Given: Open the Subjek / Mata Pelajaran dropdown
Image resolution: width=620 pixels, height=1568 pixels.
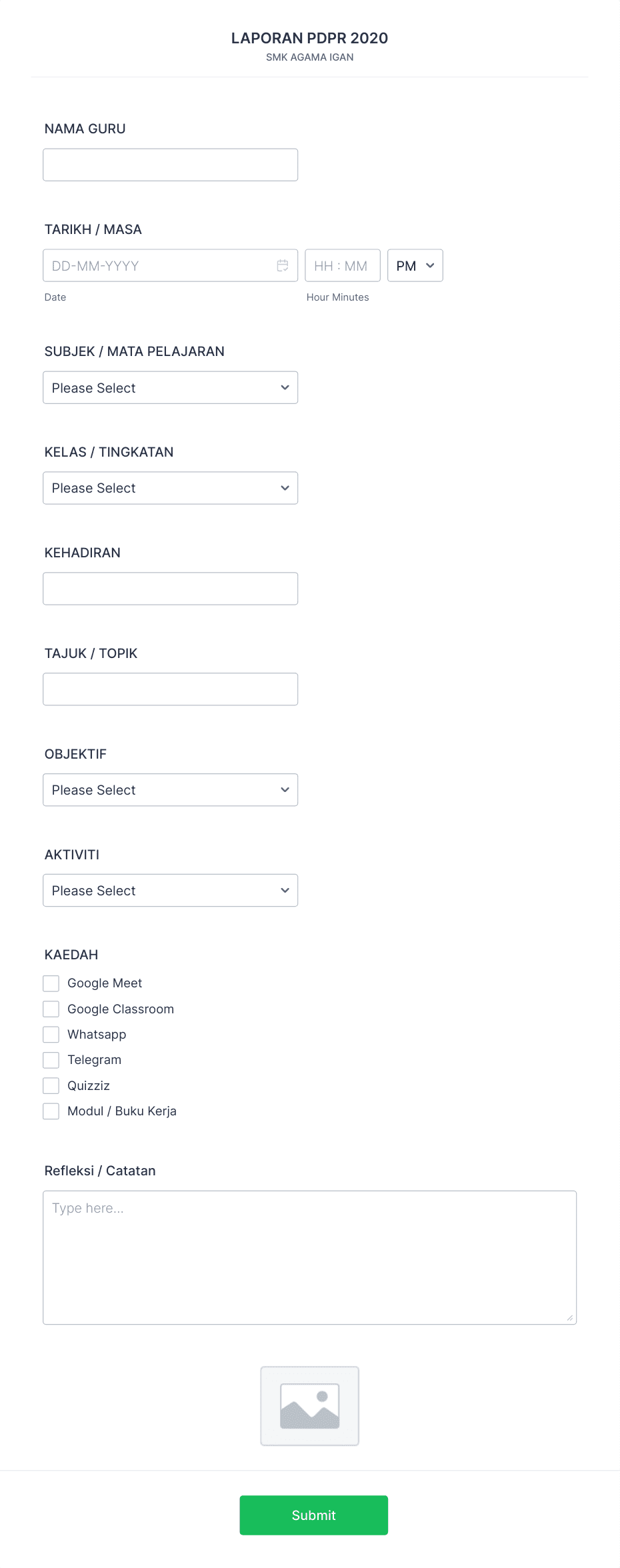Looking at the screenshot, I should point(170,387).
